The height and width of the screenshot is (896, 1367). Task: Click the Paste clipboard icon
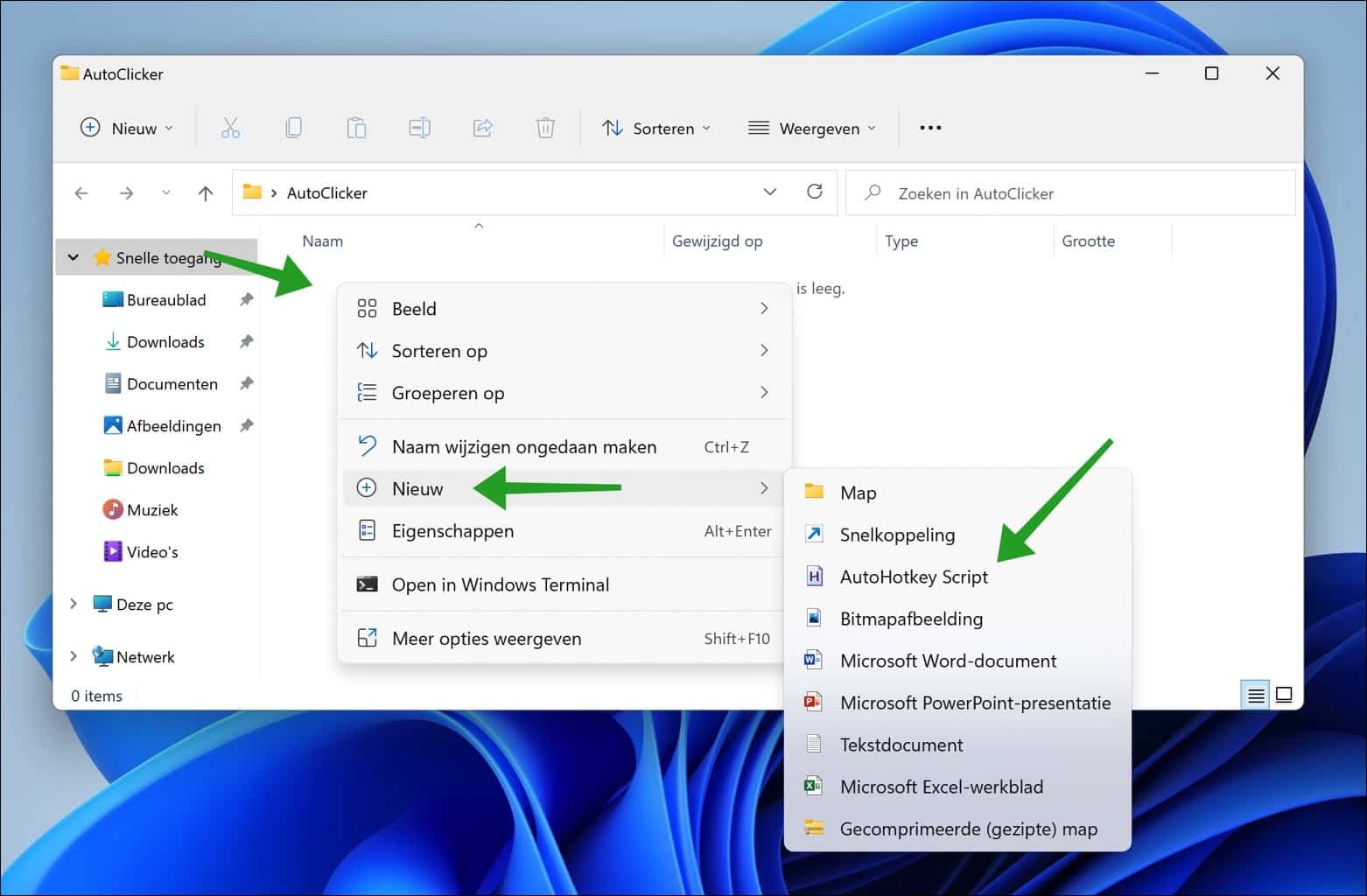[x=356, y=129]
